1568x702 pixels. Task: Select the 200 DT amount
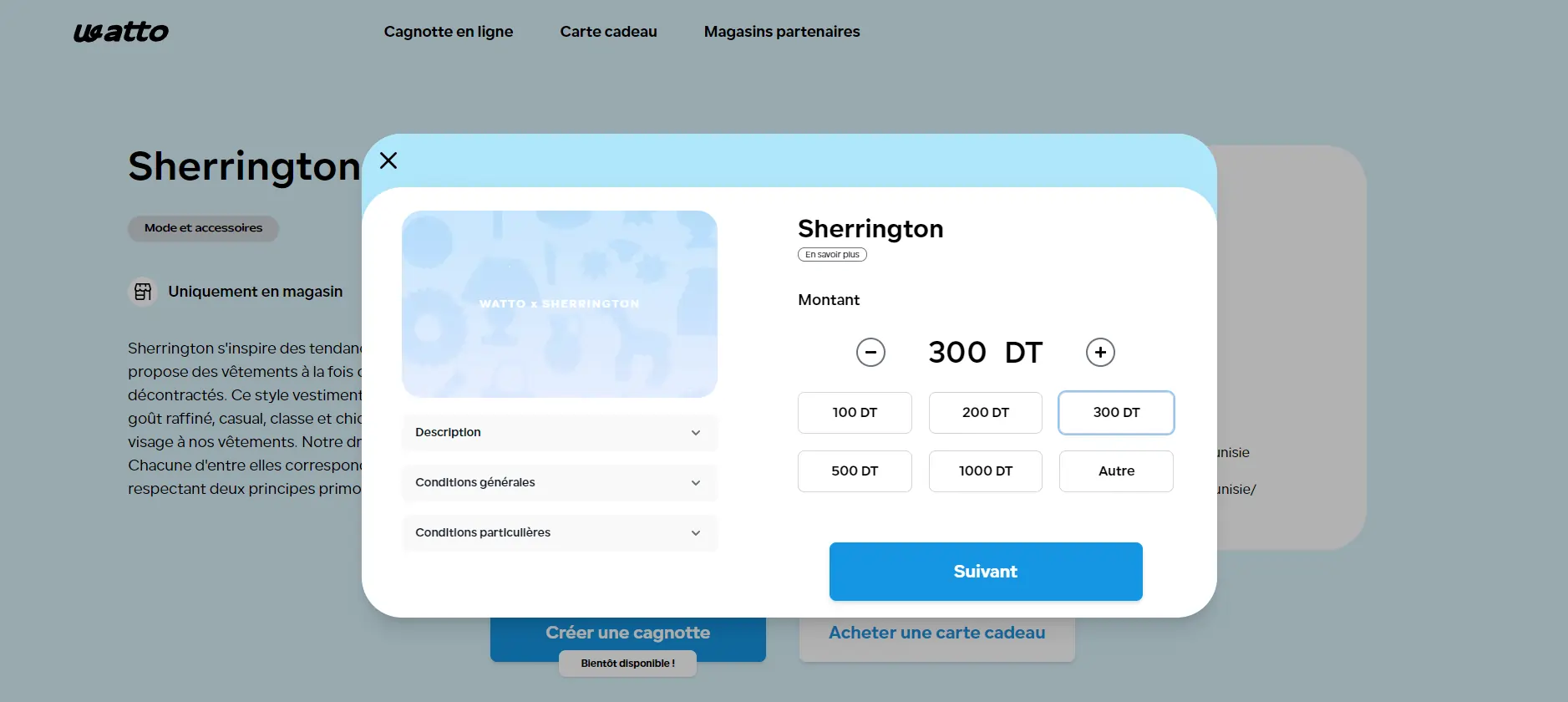point(986,413)
